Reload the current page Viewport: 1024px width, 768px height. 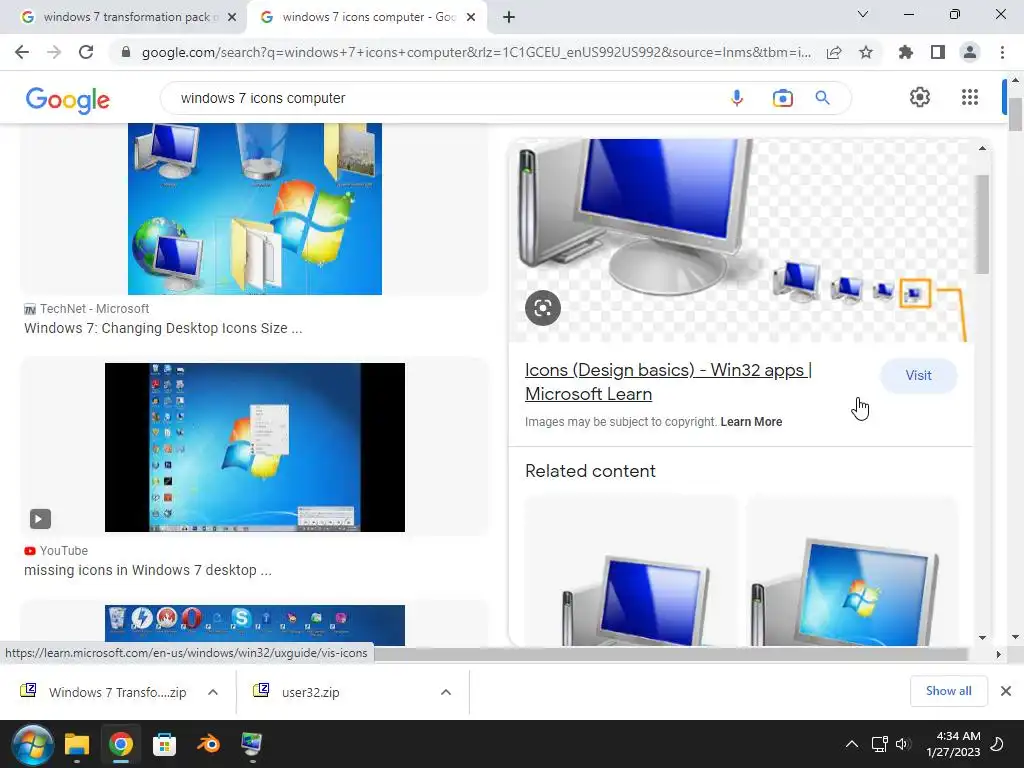(86, 52)
